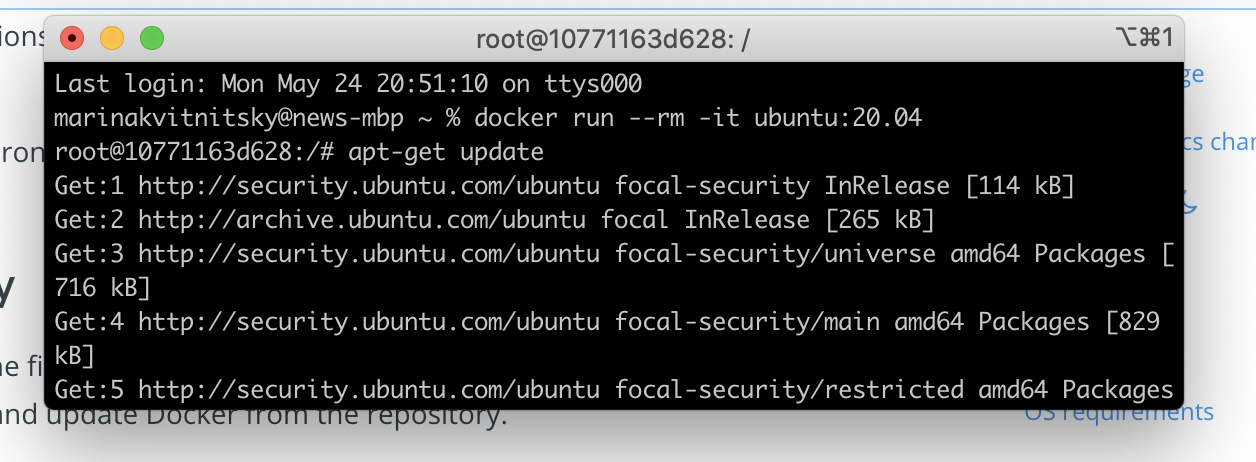1256x462 pixels.
Task: Click the 'Last login' line in terminal
Action: (x=348, y=84)
